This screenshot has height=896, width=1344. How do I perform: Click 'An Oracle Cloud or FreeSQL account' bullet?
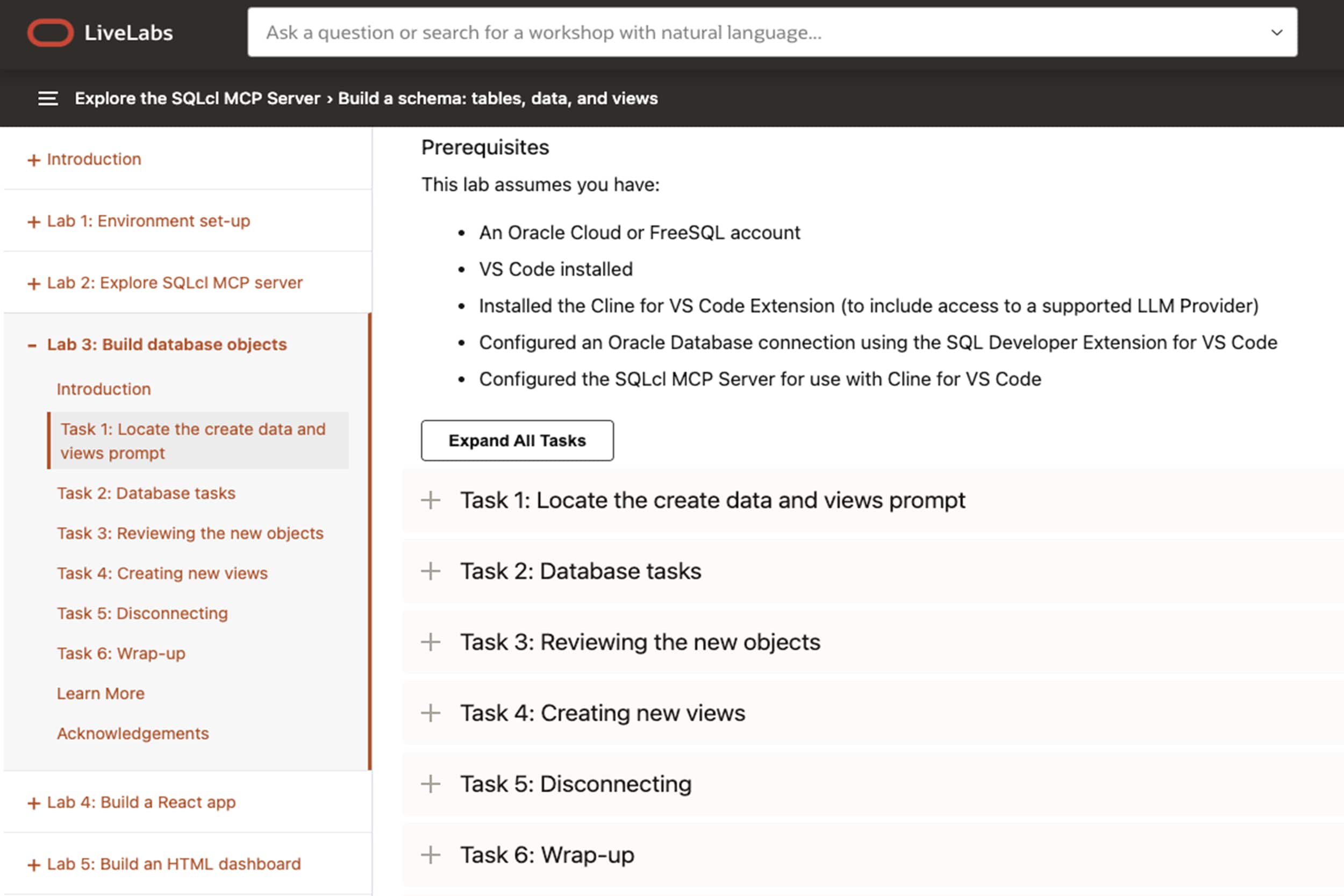639,233
